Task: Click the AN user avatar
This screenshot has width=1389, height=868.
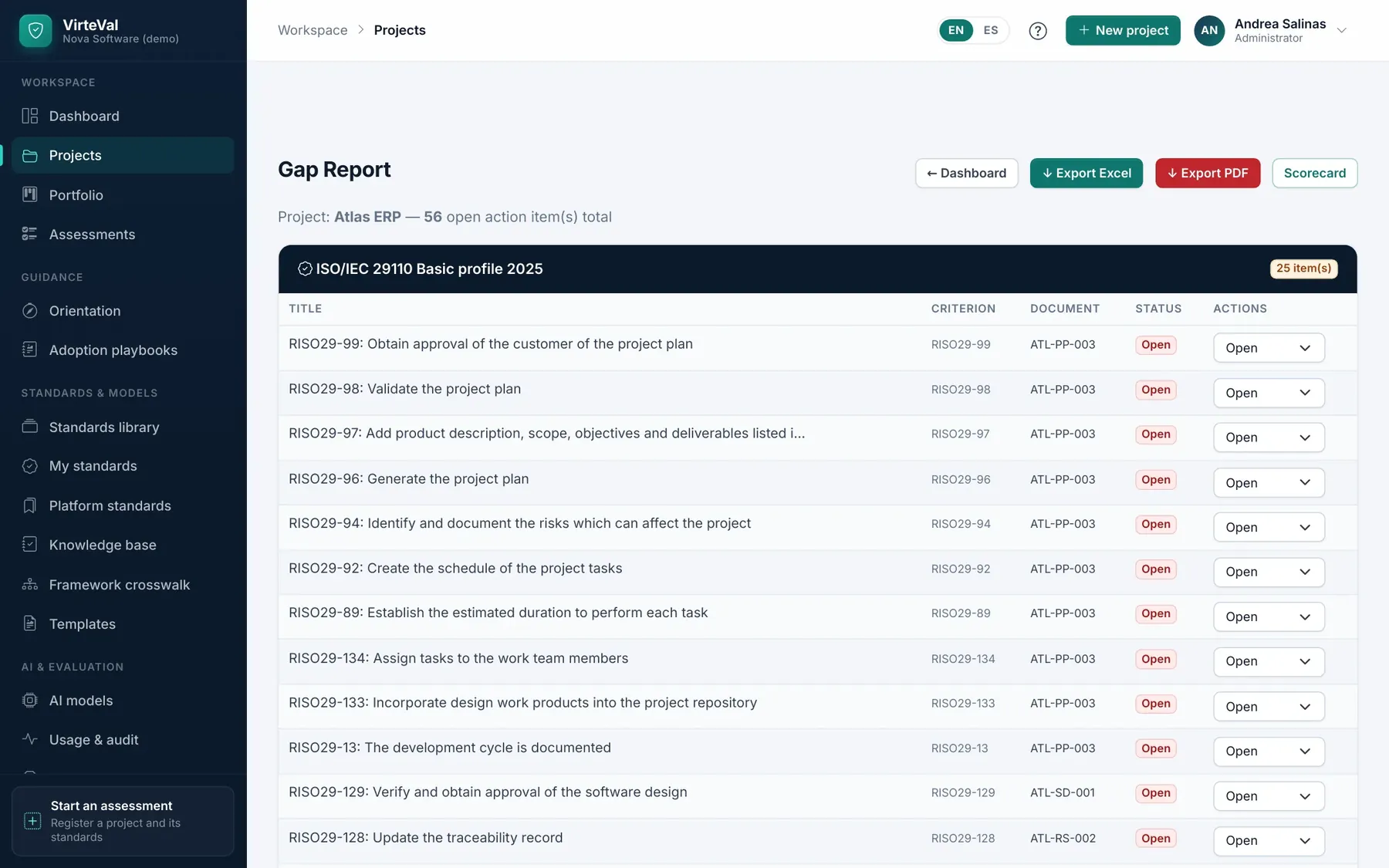Action: click(1209, 31)
